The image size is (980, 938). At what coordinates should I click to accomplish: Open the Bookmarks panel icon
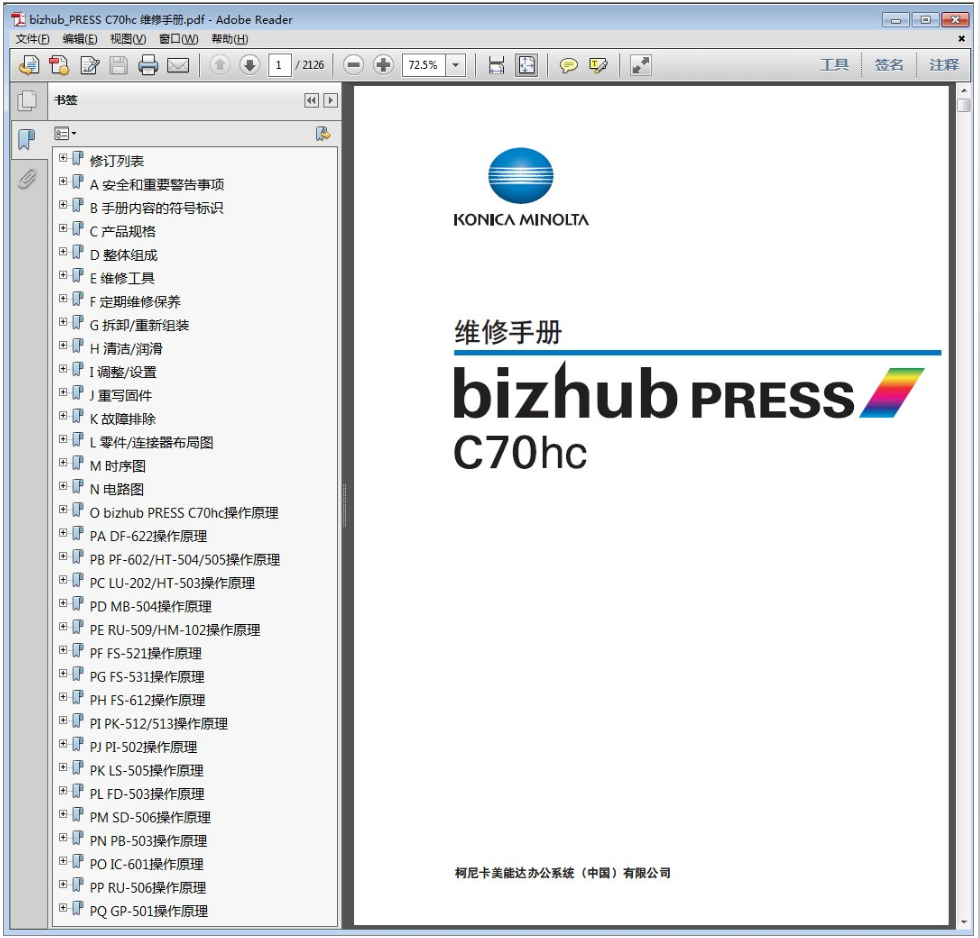[x=27, y=139]
